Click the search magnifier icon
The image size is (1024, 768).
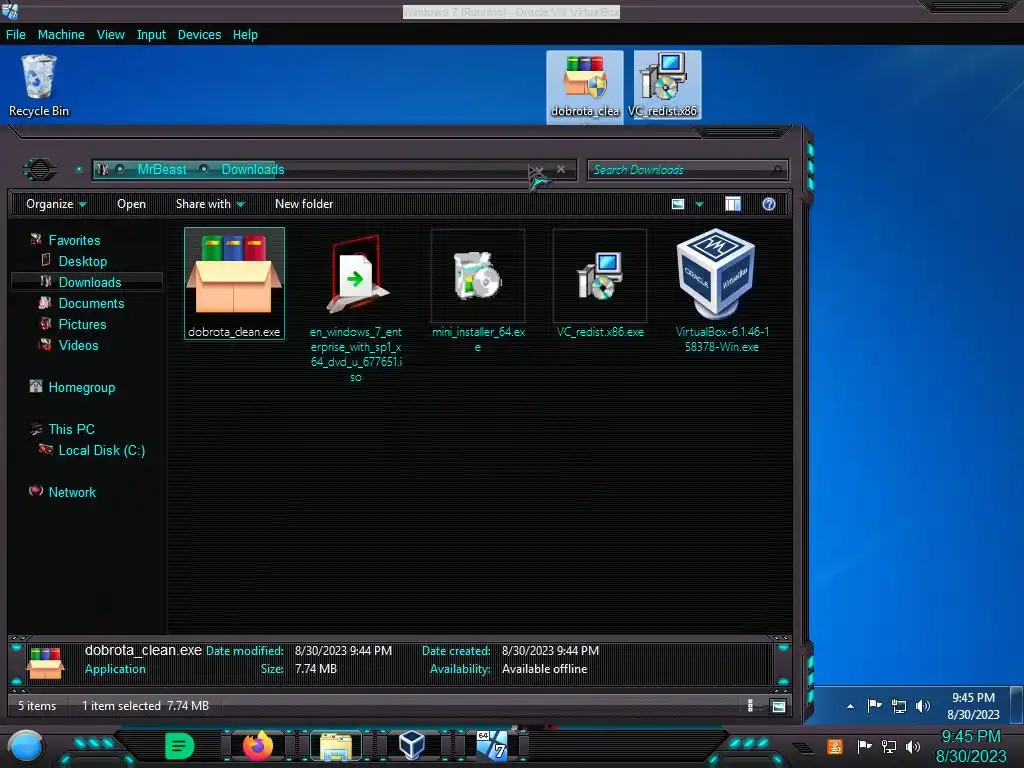776,170
